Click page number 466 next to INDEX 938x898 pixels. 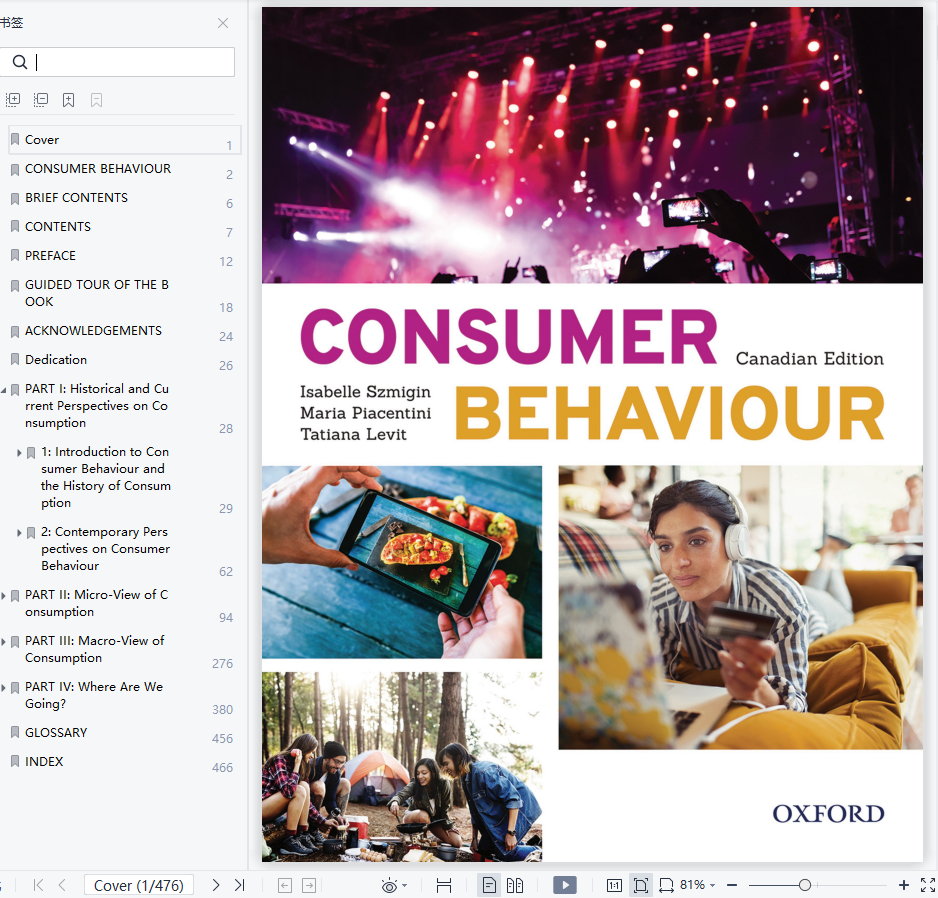(223, 768)
